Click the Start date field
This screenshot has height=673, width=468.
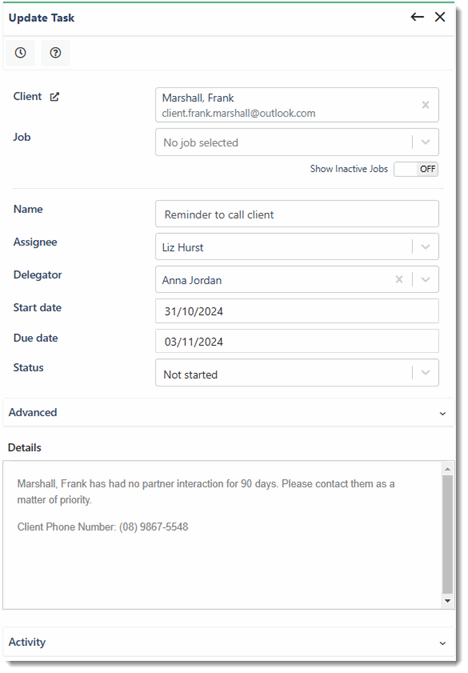(297, 311)
